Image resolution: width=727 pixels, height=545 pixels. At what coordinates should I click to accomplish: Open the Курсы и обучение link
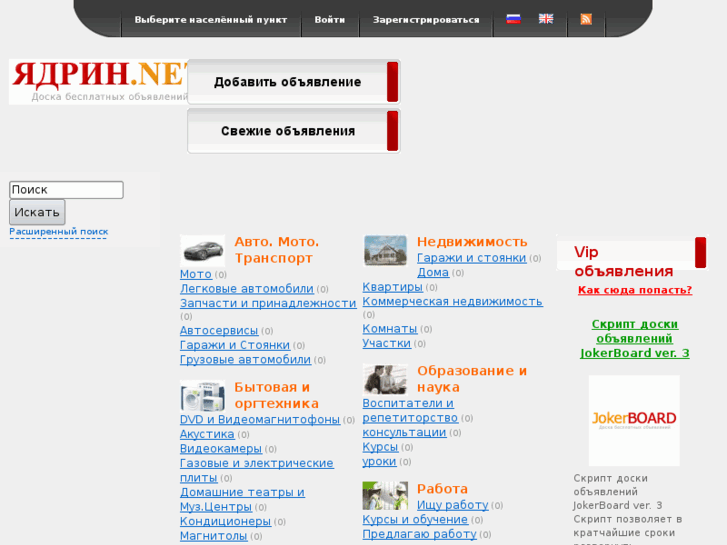pyautogui.click(x=415, y=519)
